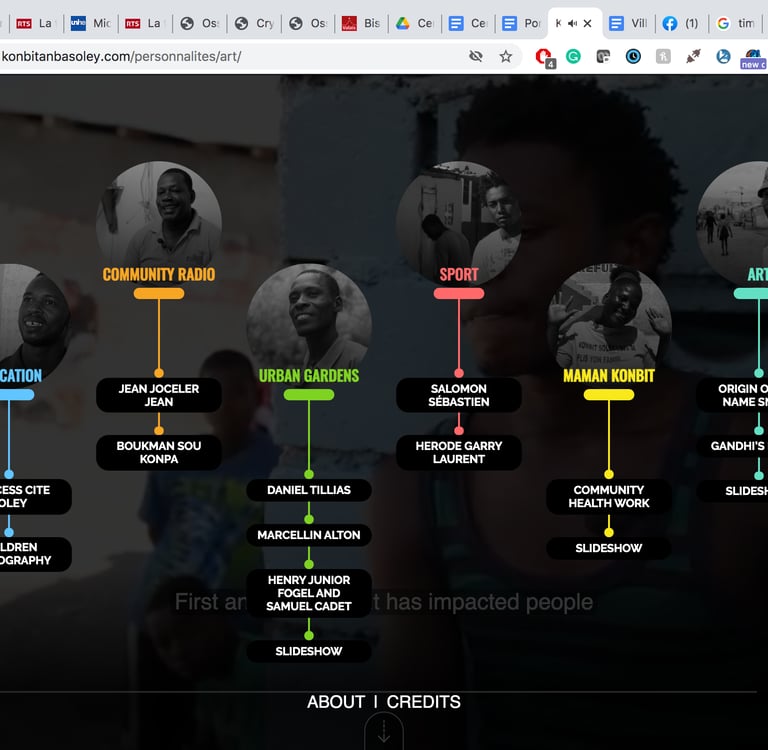The image size is (768, 750).
Task: Open Jean Joceler Jean's story
Action: click(x=159, y=395)
